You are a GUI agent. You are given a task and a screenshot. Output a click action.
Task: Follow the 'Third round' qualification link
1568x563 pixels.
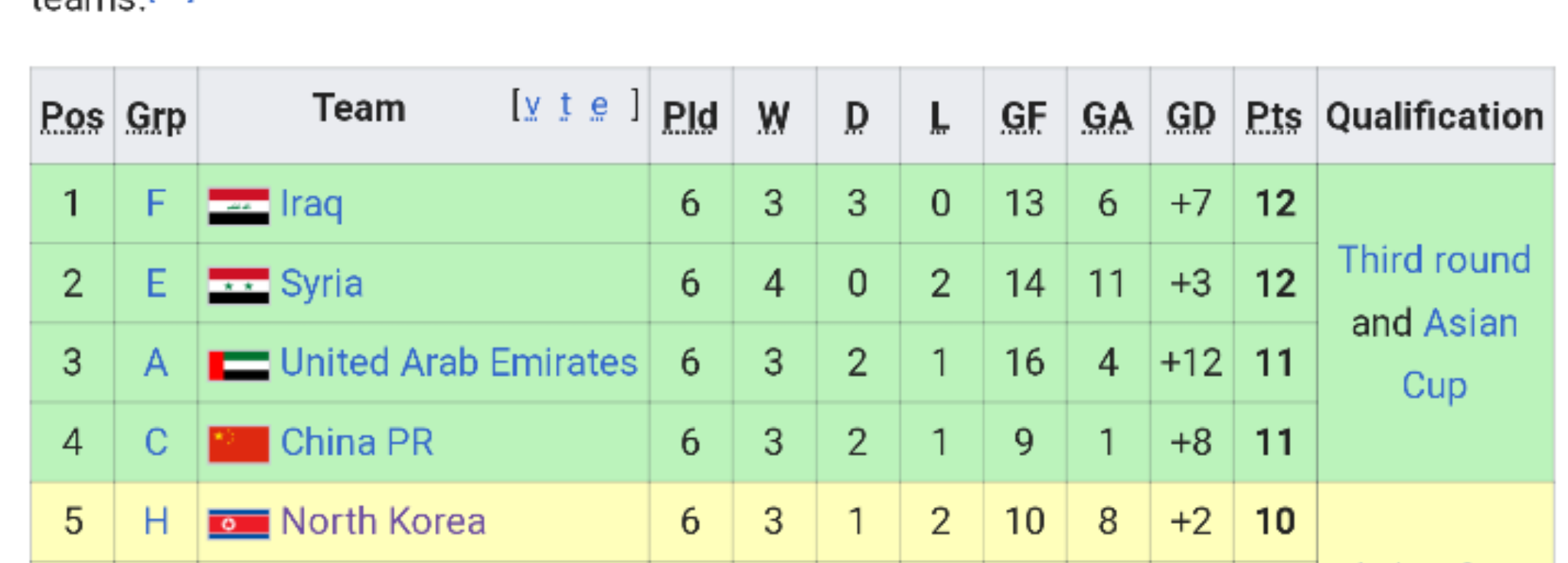(x=1433, y=260)
